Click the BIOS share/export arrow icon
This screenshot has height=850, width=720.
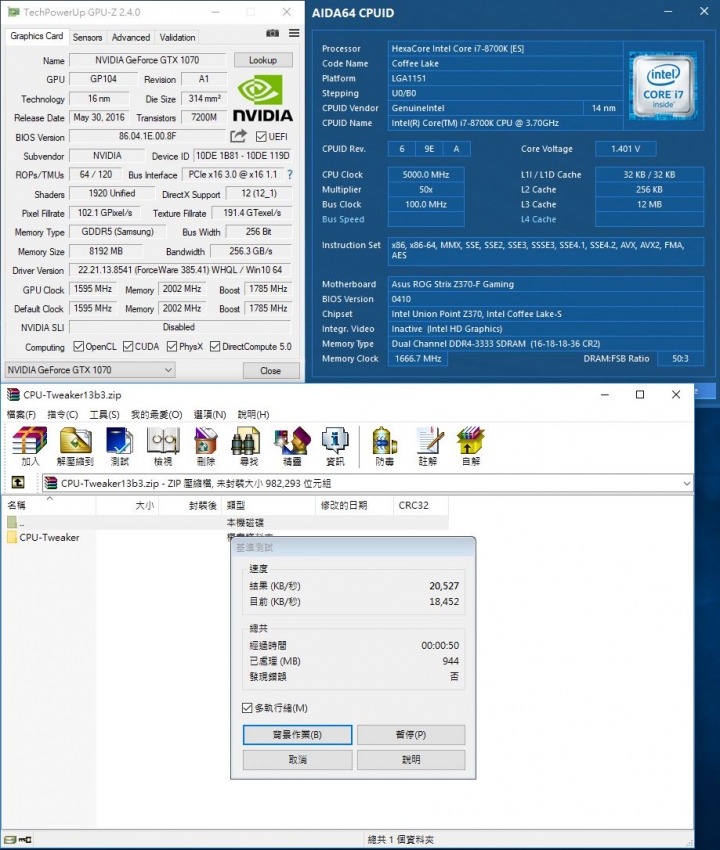point(238,136)
